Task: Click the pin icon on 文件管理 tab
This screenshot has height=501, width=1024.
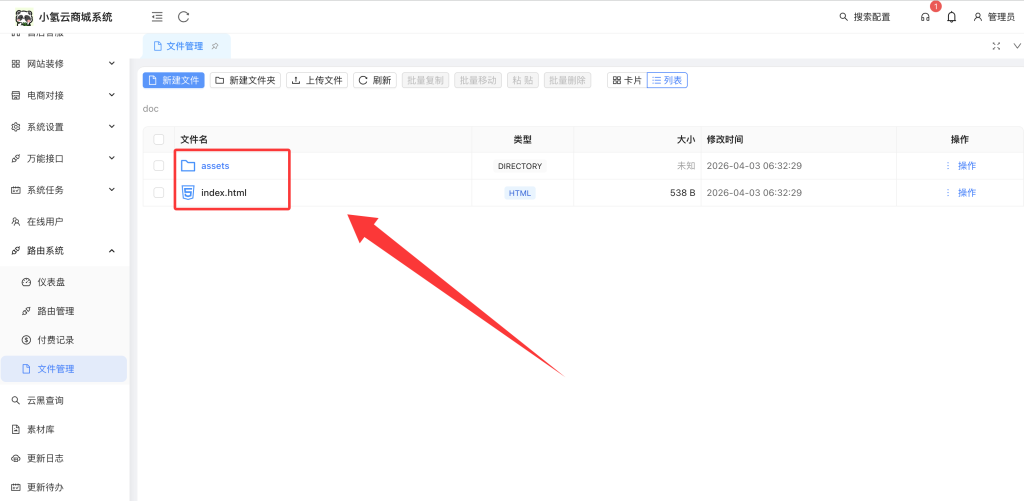Action: tap(215, 46)
